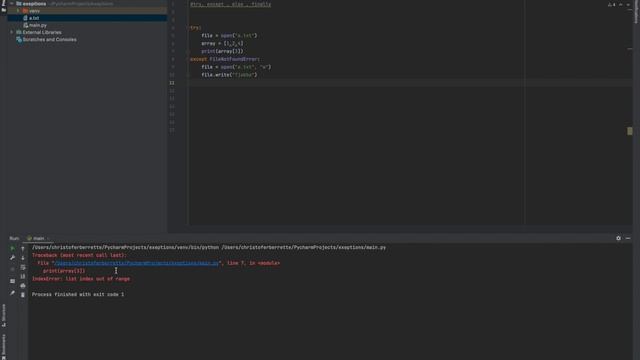640x360 pixels.
Task: Select the main tab in the Run panel
Action: pos(38,238)
